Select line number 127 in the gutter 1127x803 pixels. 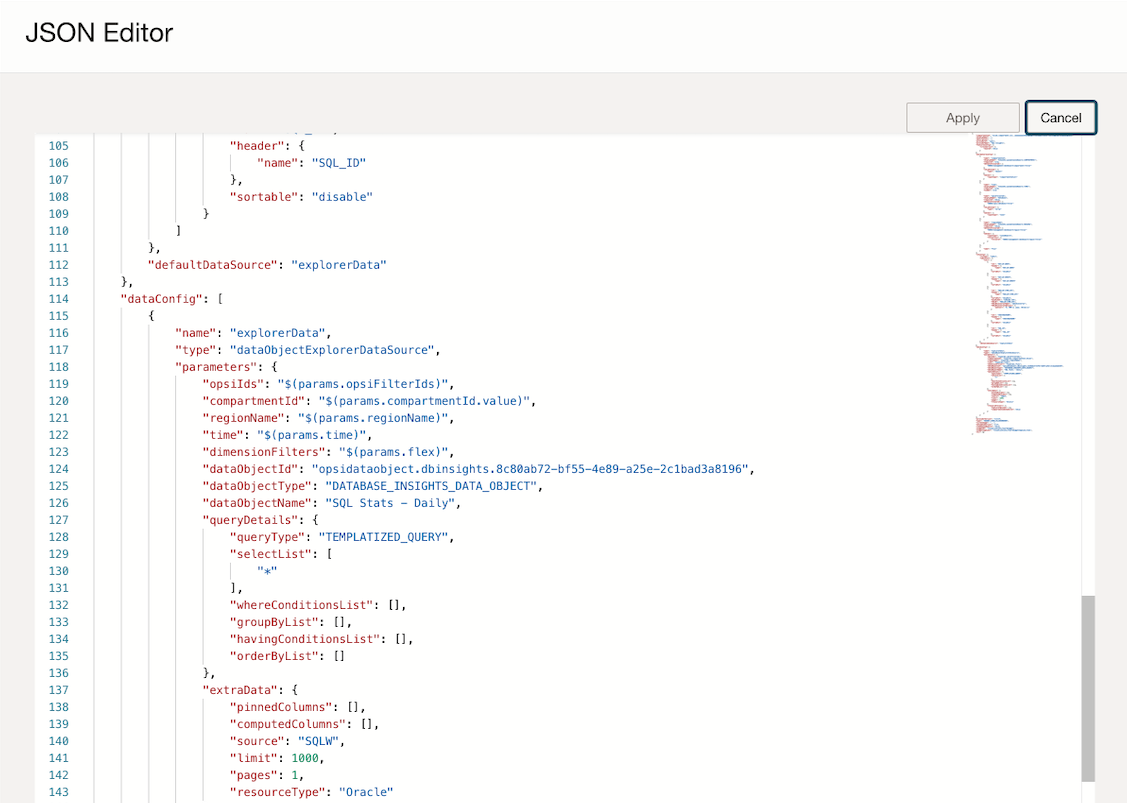(58, 520)
